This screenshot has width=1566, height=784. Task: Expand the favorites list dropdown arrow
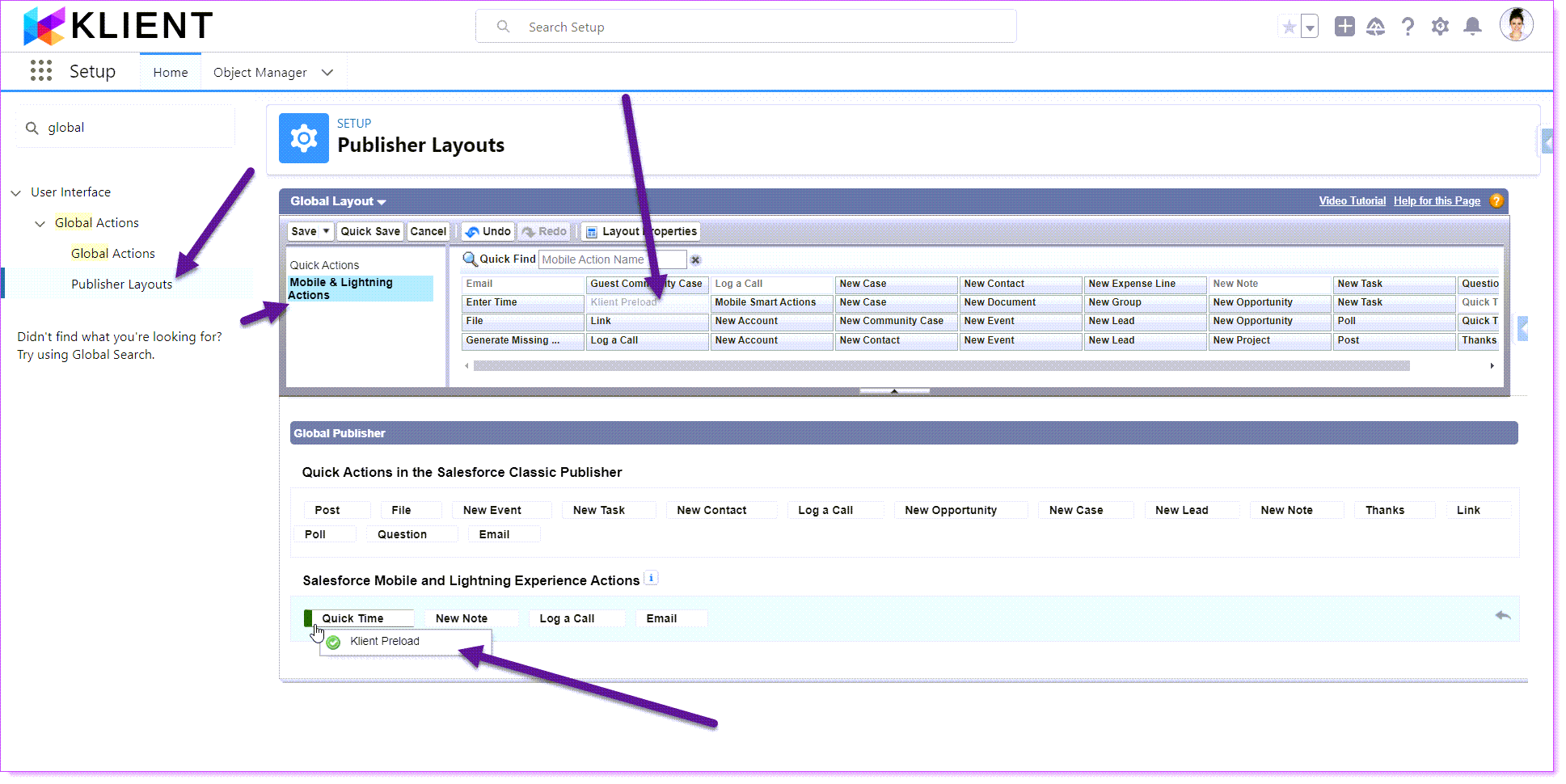pyautogui.click(x=1310, y=27)
